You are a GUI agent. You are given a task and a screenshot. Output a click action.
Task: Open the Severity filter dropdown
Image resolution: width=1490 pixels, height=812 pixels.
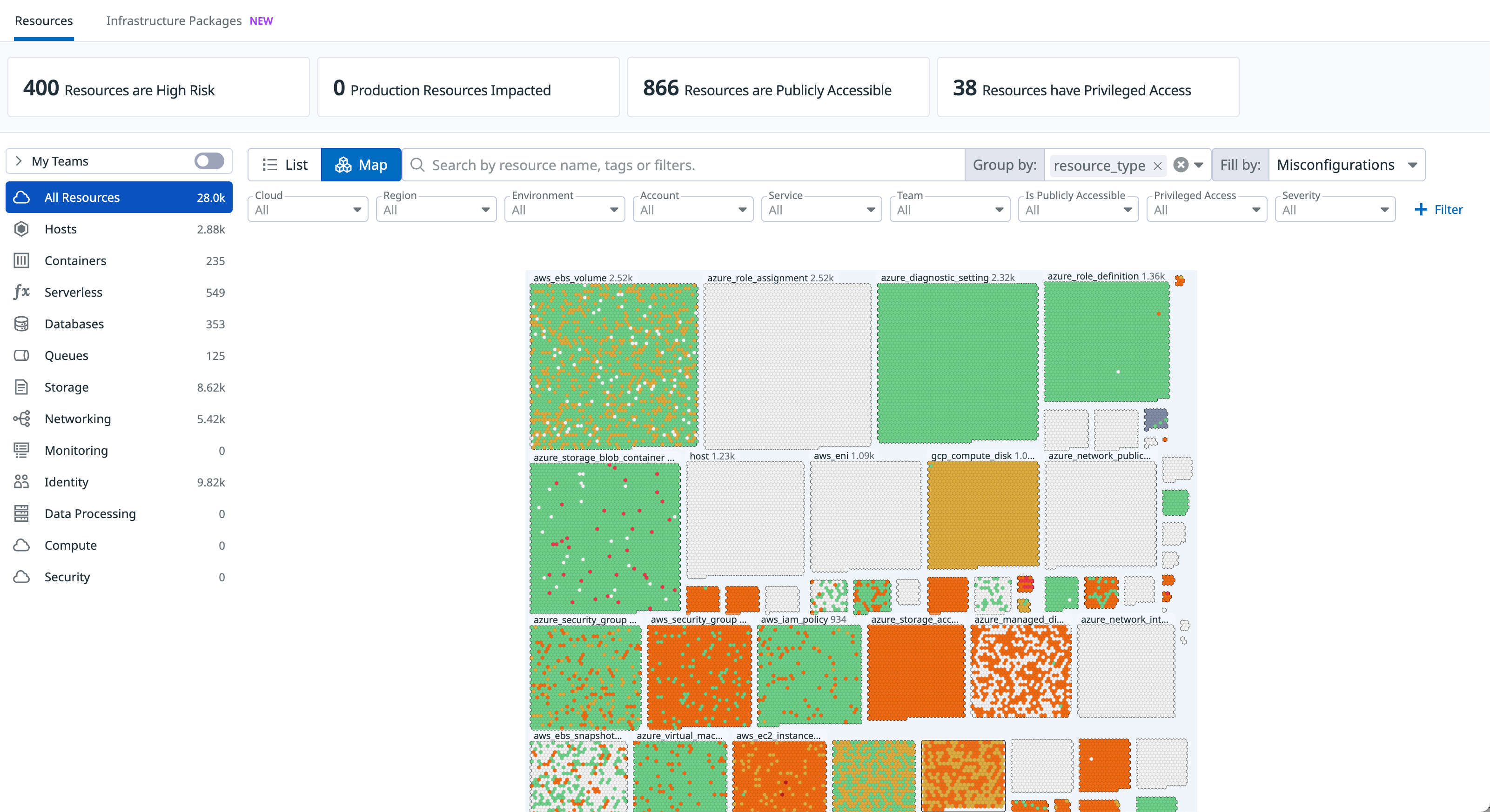click(x=1335, y=209)
